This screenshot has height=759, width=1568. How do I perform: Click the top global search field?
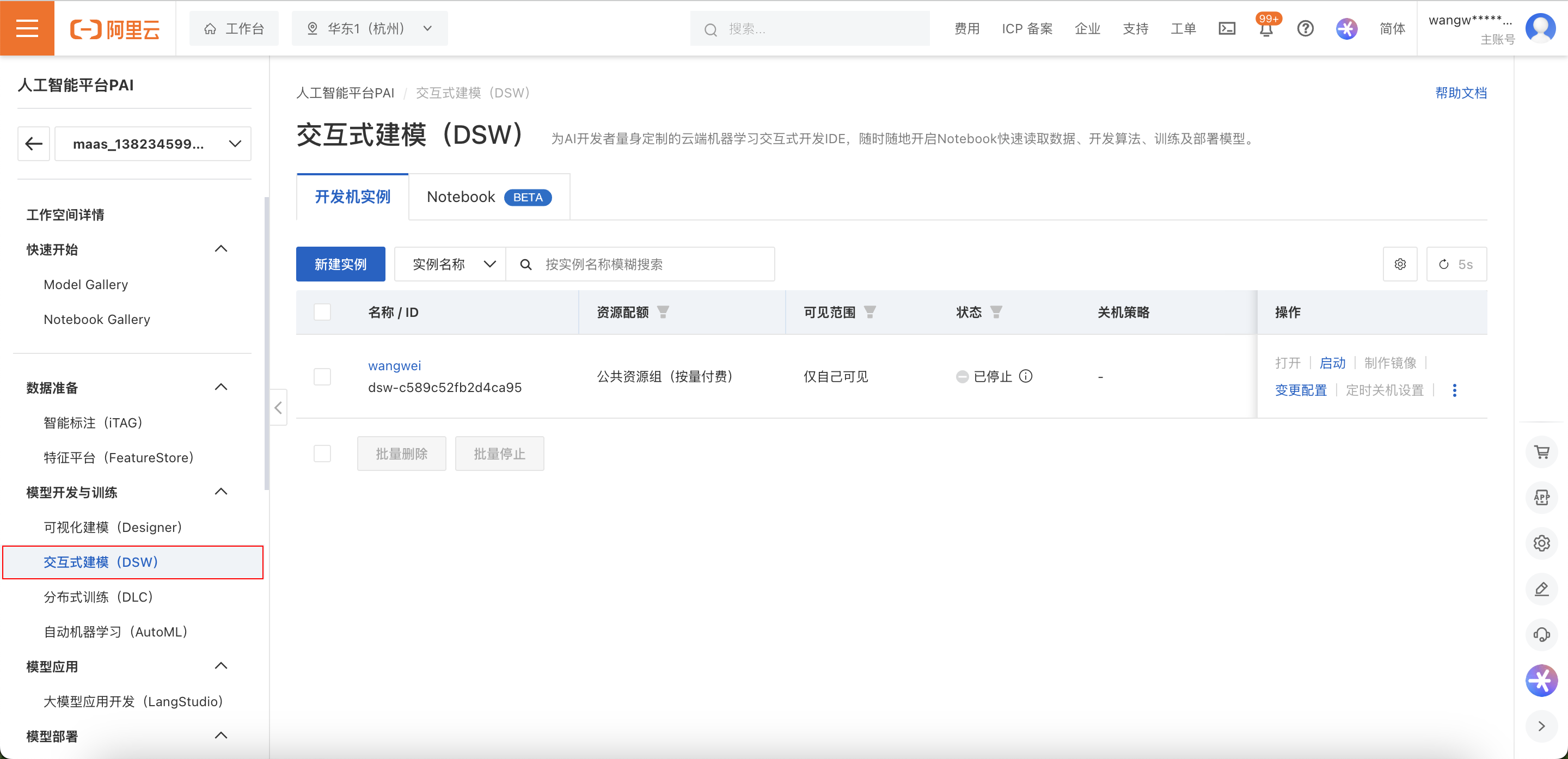point(810,29)
